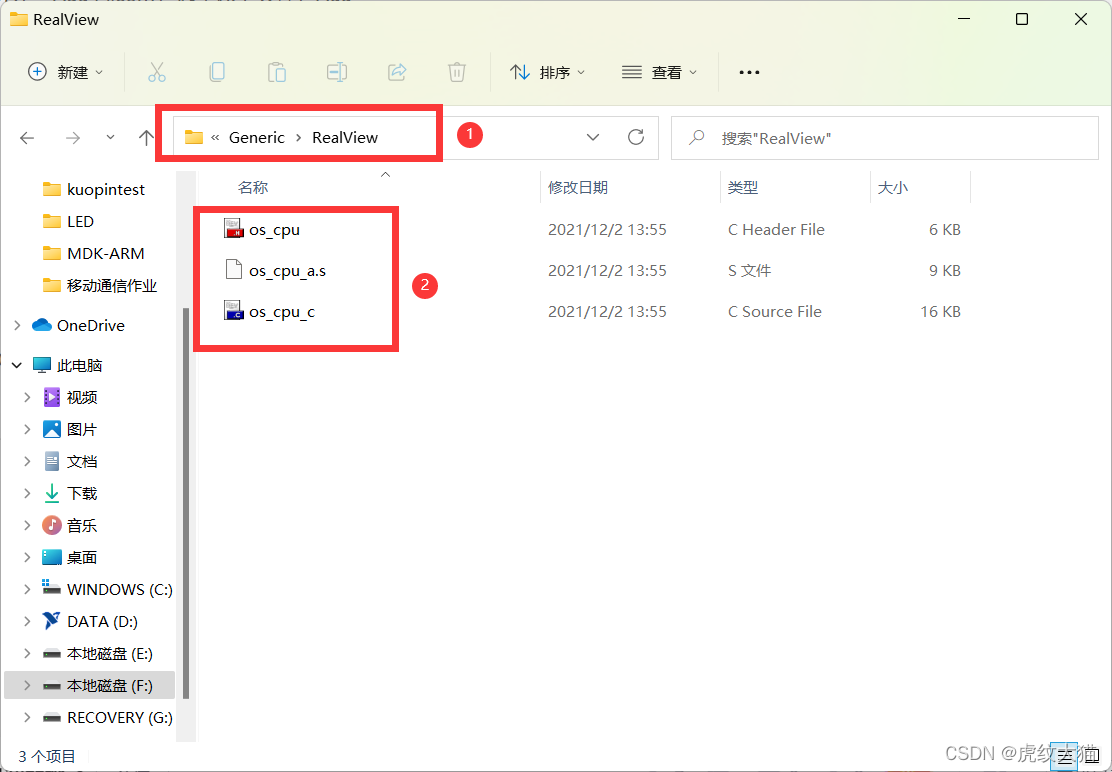Sort by 修改日期 column header
This screenshot has width=1112, height=772.
(578, 187)
